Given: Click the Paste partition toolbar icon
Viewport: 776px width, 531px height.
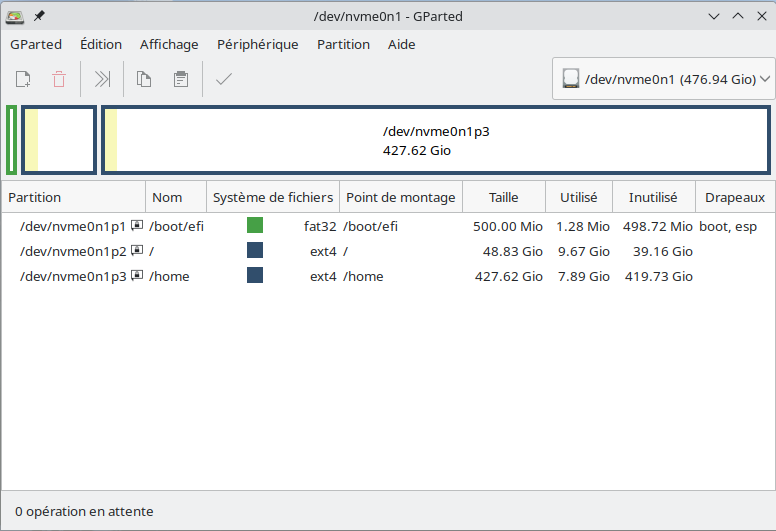Looking at the screenshot, I should pos(181,79).
